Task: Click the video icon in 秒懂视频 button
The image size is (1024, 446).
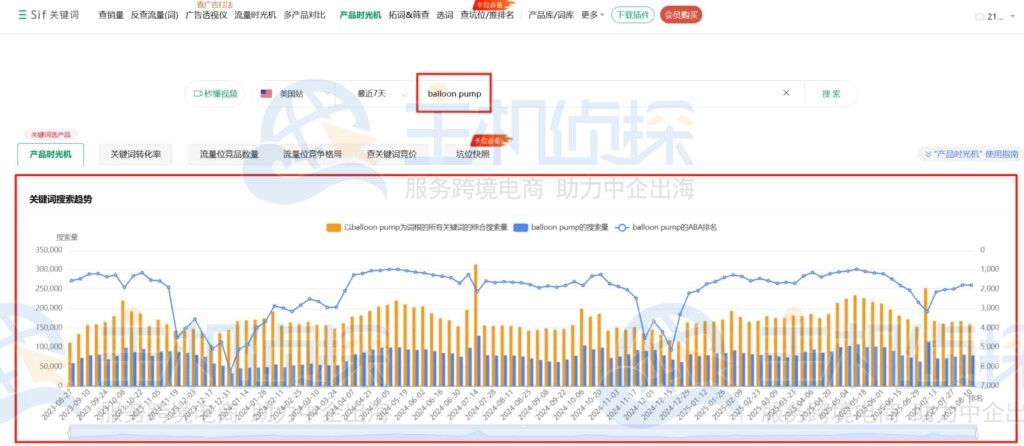Action: point(197,93)
